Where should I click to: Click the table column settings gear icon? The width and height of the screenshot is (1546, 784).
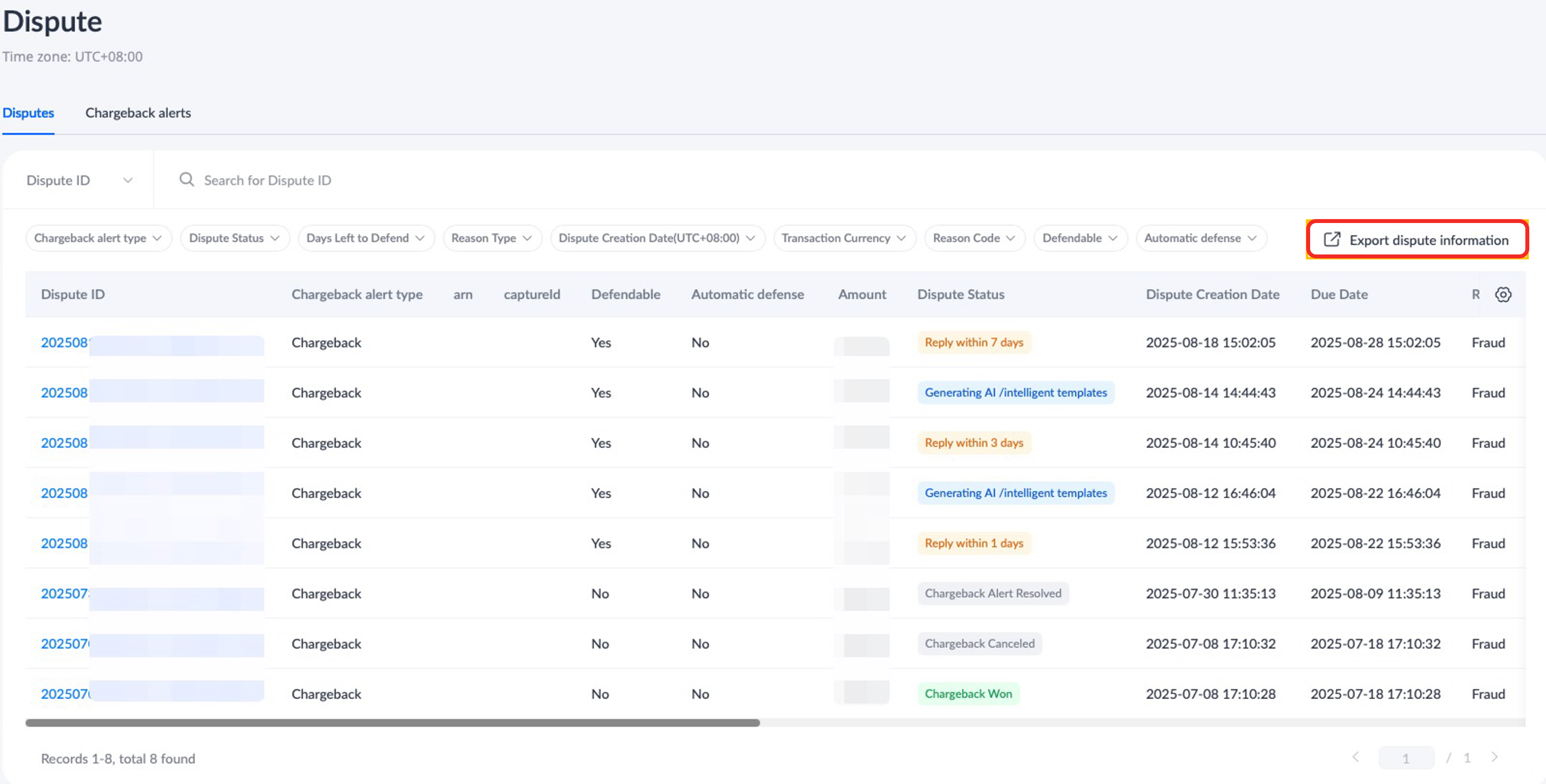(x=1503, y=295)
